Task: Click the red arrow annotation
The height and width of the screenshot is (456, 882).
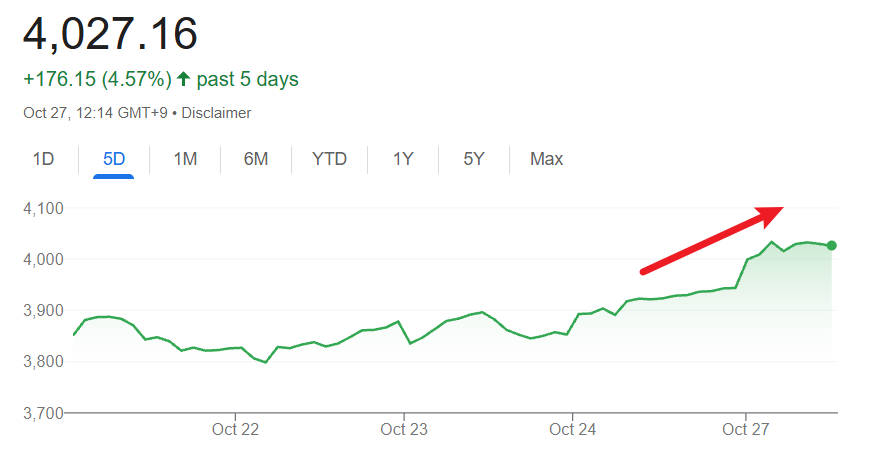Action: (x=712, y=239)
